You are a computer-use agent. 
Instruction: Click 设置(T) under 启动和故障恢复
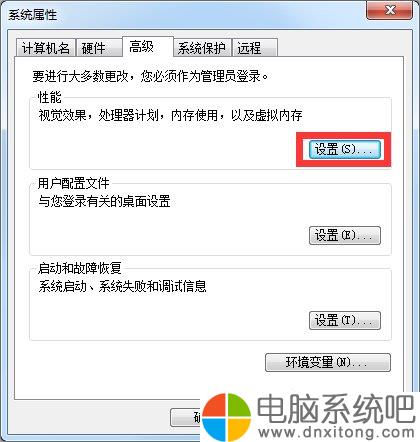pyautogui.click(x=344, y=320)
